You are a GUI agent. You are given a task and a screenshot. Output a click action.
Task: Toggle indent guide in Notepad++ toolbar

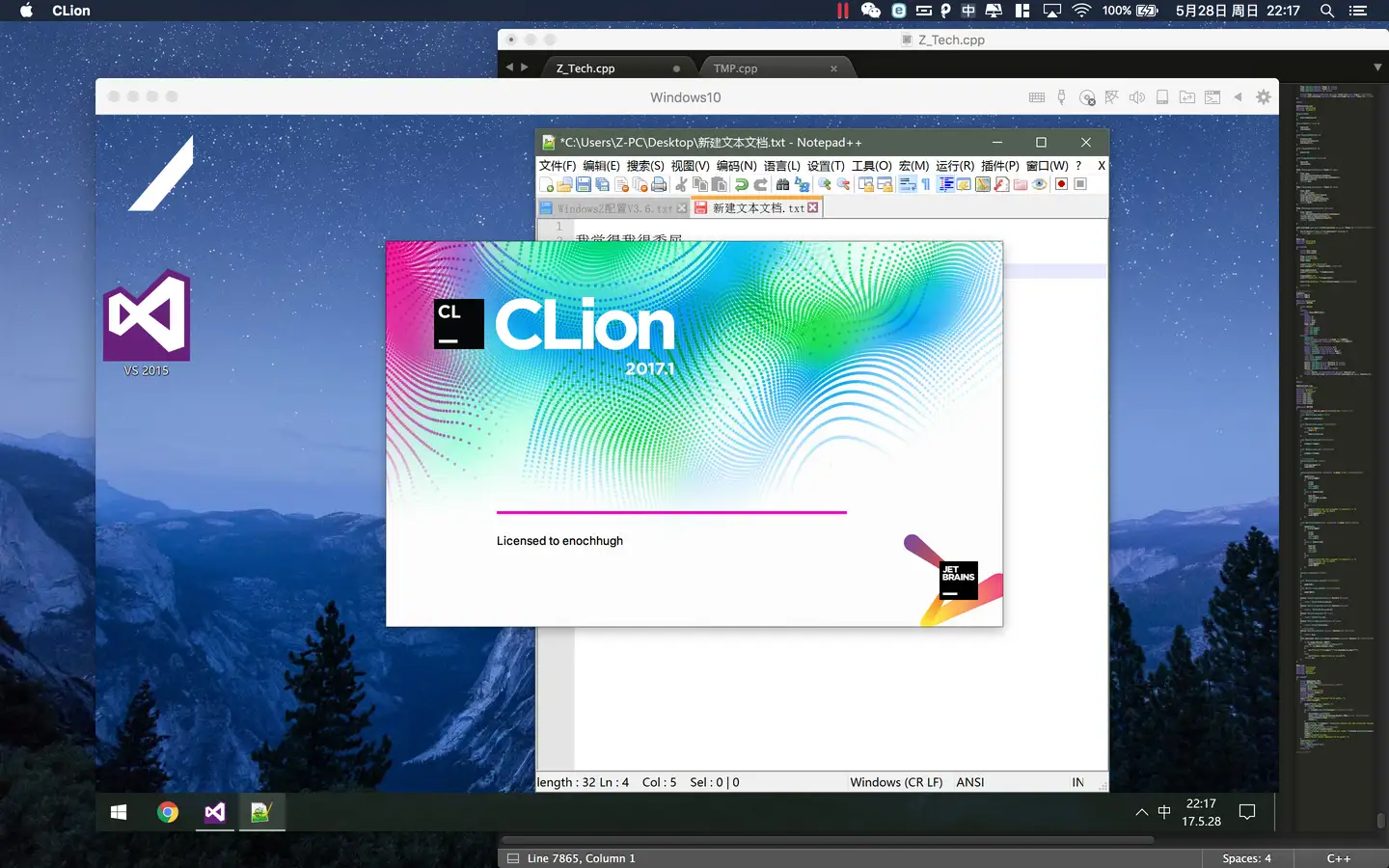pos(946,184)
